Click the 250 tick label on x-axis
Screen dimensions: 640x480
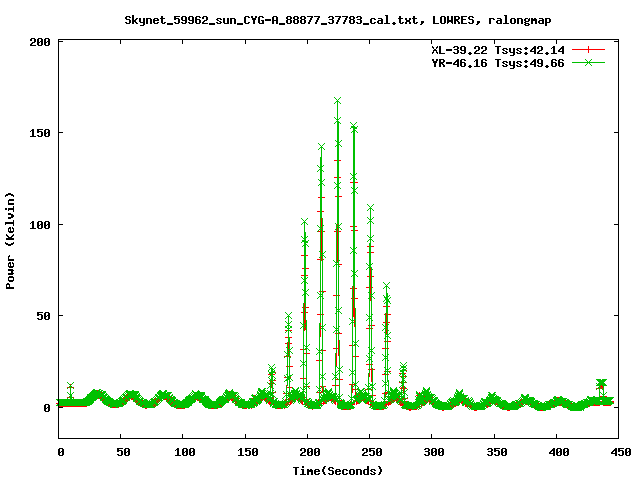(371, 452)
